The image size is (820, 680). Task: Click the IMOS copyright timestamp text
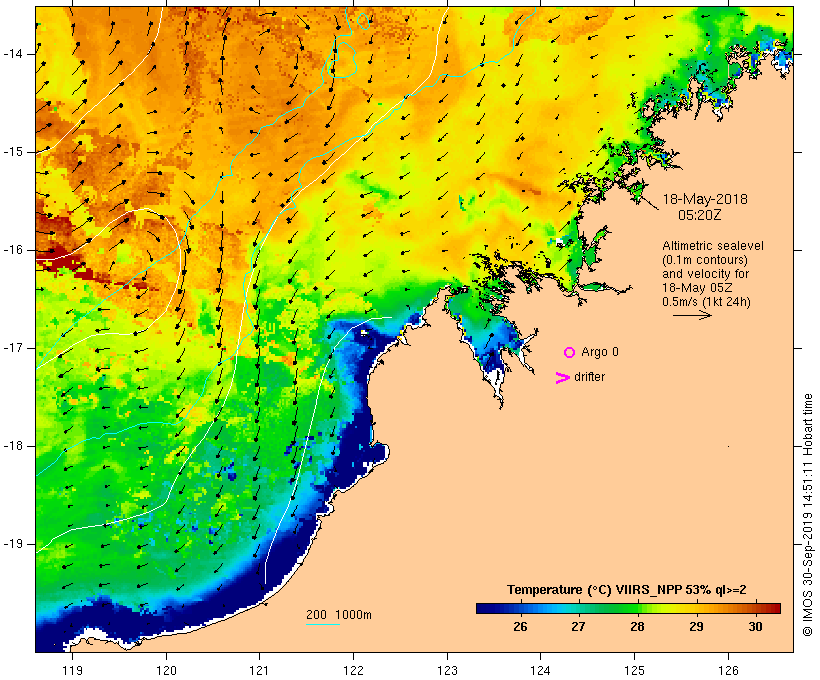tap(807, 515)
